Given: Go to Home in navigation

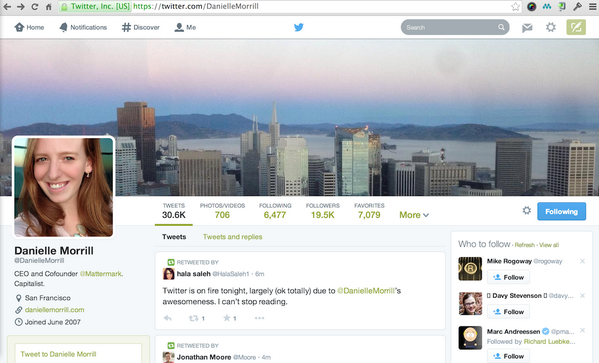Looking at the screenshot, I should click(29, 27).
